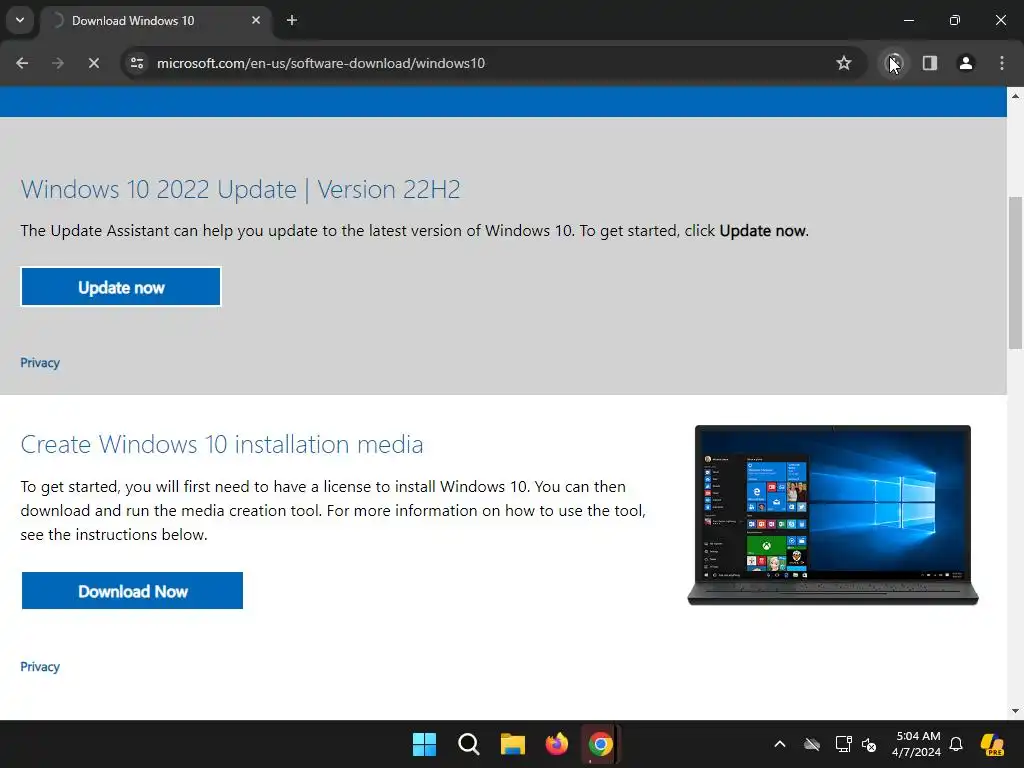The width and height of the screenshot is (1024, 768).
Task: Launch Firefox from the taskbar
Action: point(556,744)
